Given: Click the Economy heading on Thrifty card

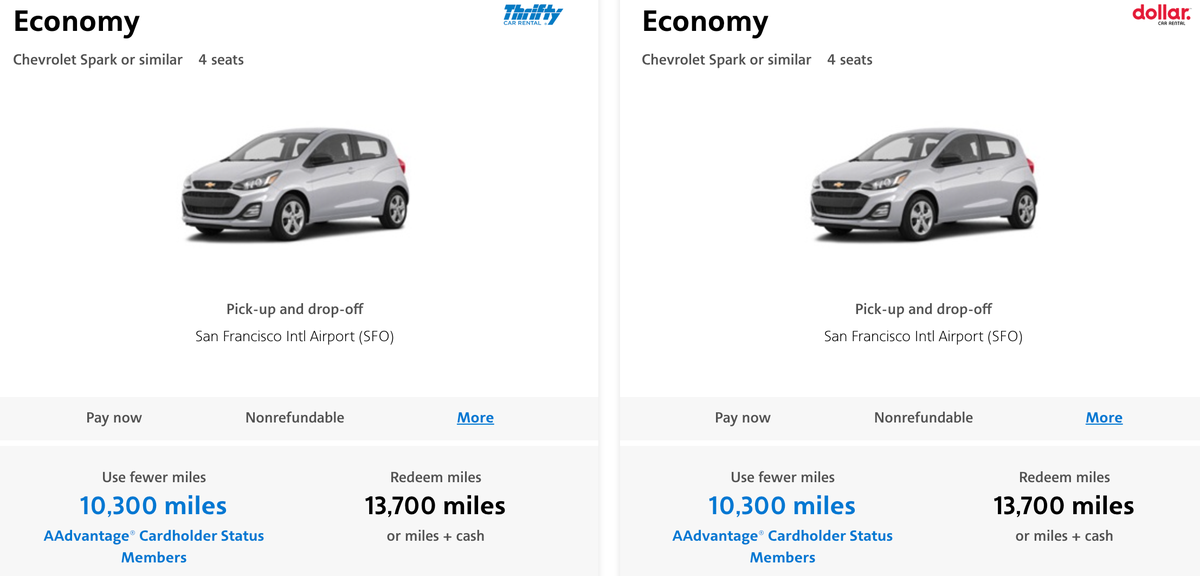Looking at the screenshot, I should click(x=76, y=22).
